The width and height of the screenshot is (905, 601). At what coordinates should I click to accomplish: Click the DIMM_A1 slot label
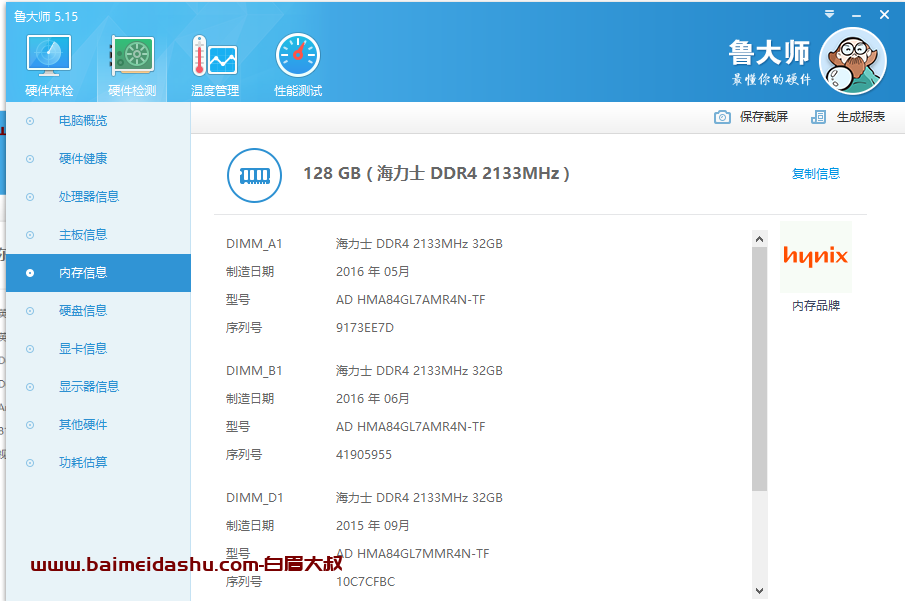coord(254,244)
